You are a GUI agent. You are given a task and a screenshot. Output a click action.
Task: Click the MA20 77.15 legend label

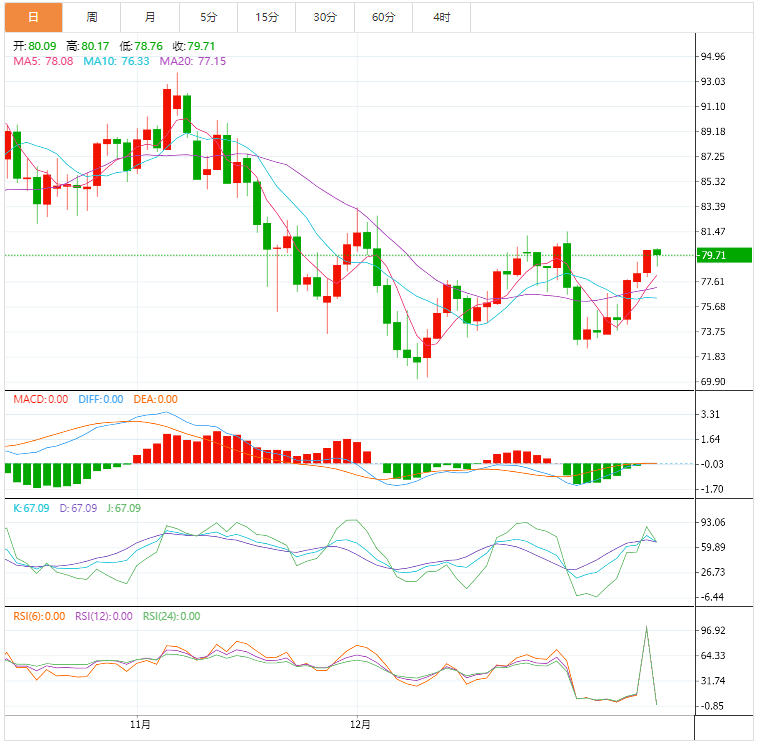(x=193, y=61)
